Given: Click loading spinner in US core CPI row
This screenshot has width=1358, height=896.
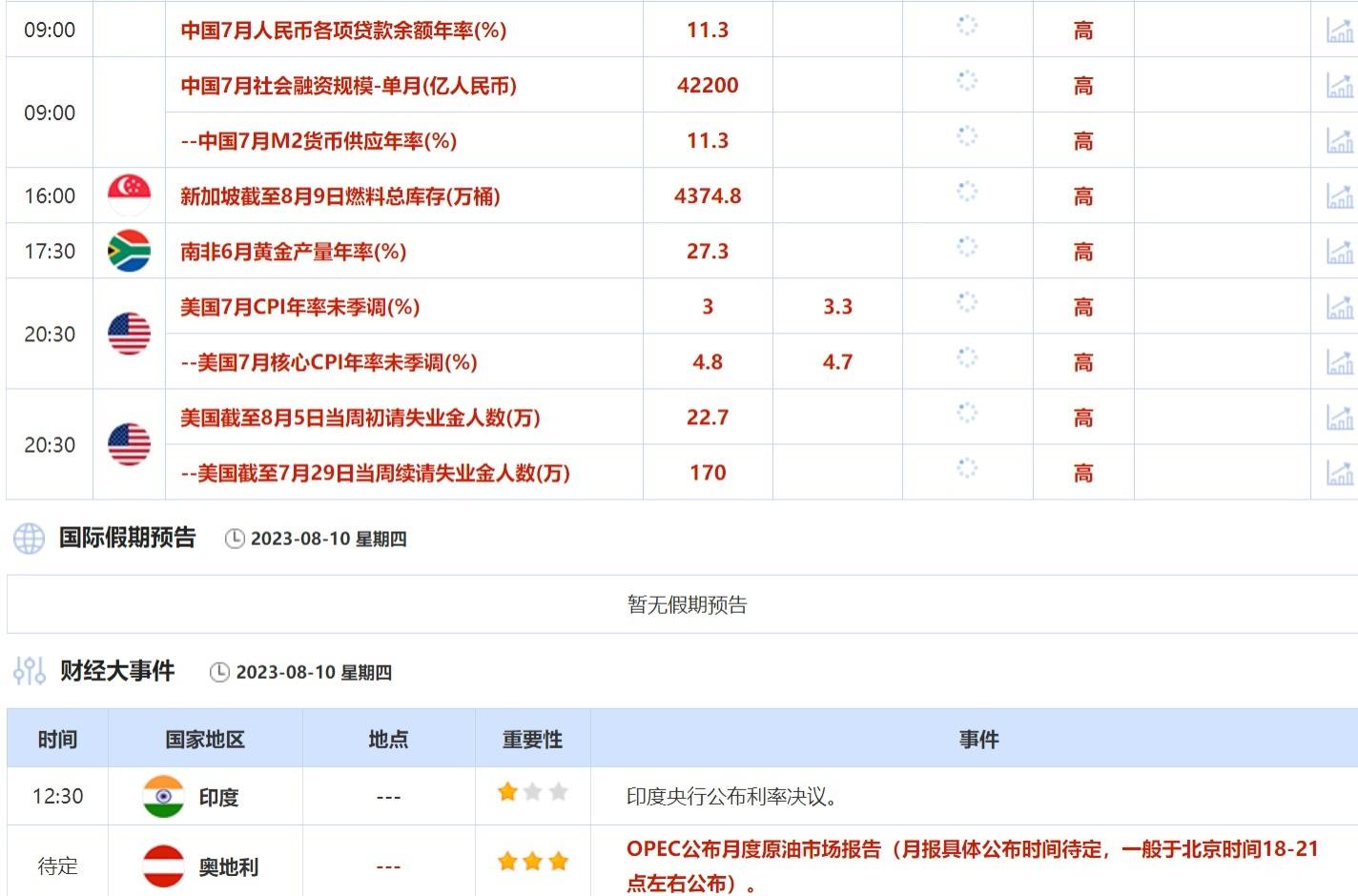Looking at the screenshot, I should coord(967,358).
